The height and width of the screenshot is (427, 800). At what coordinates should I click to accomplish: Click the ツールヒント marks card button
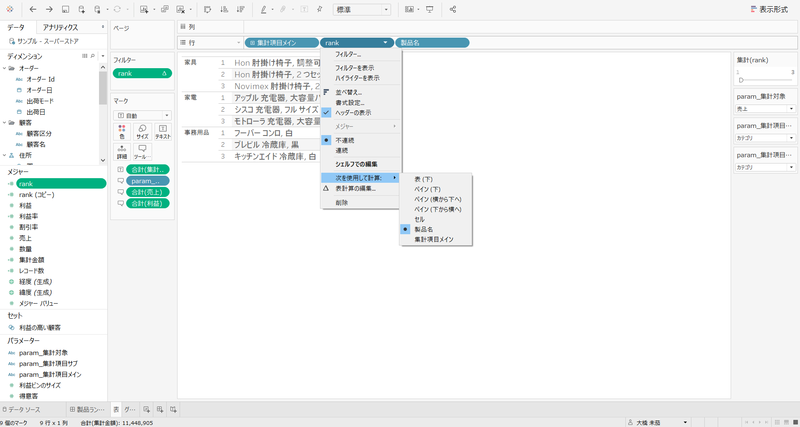[142, 152]
